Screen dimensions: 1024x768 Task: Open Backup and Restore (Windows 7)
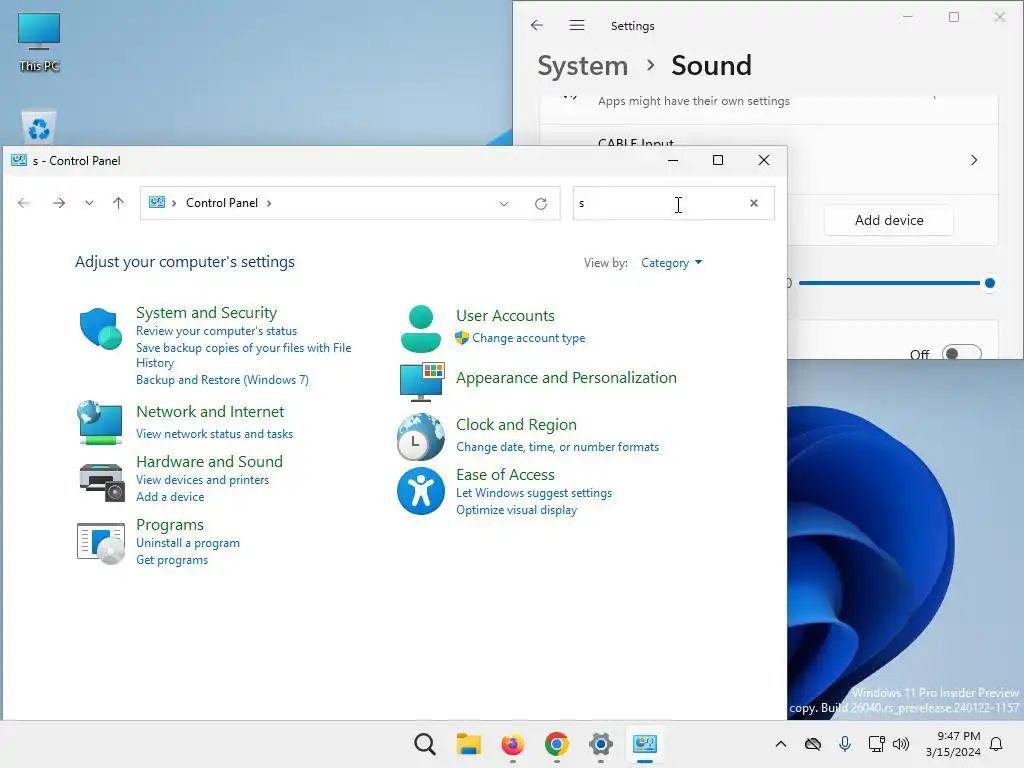click(222, 379)
